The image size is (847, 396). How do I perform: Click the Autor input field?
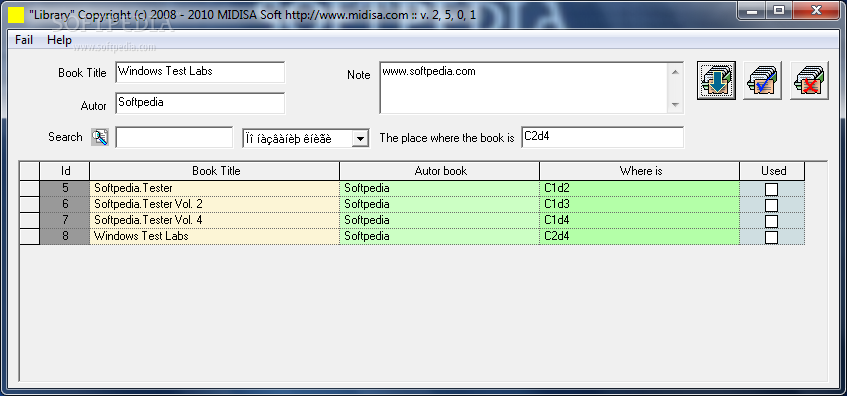click(x=200, y=103)
